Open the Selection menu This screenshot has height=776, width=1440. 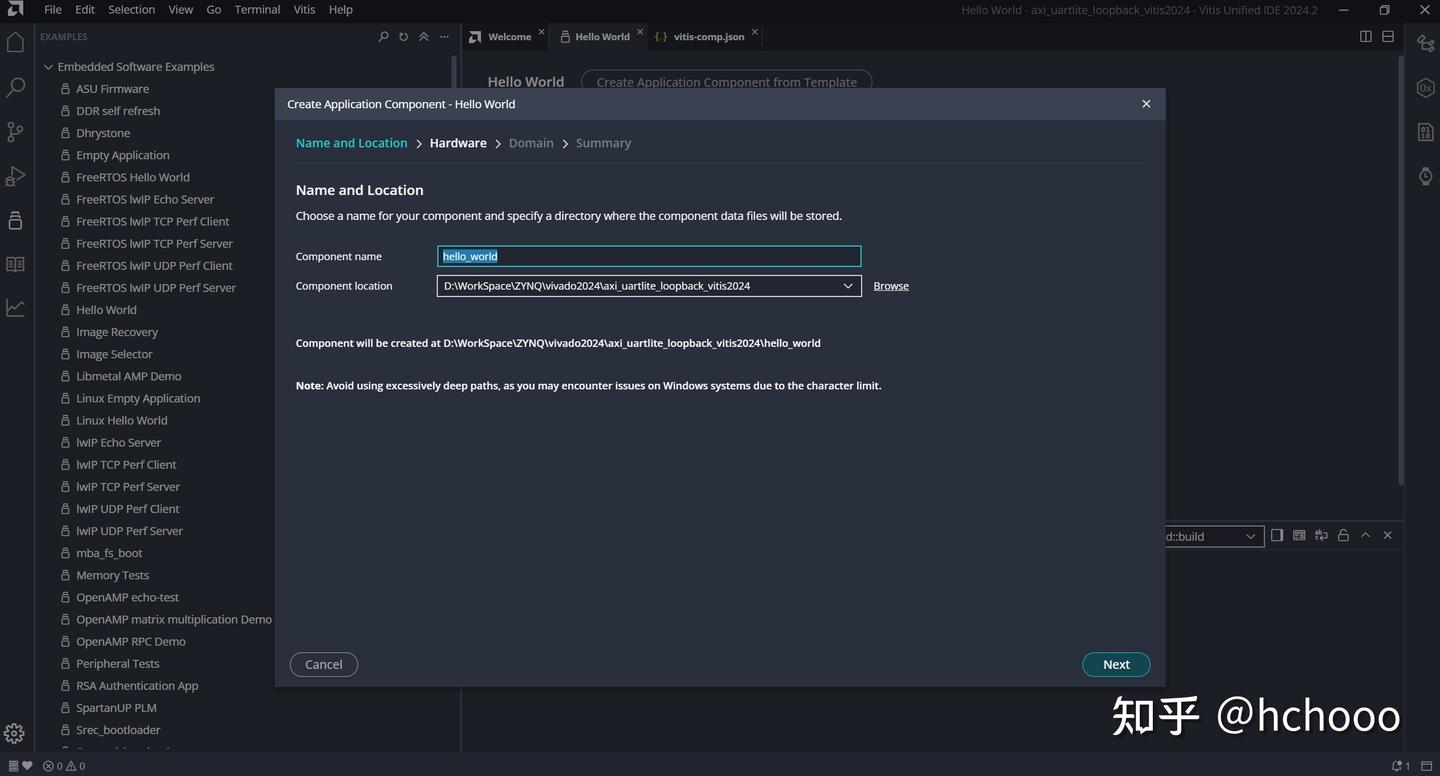(x=132, y=9)
